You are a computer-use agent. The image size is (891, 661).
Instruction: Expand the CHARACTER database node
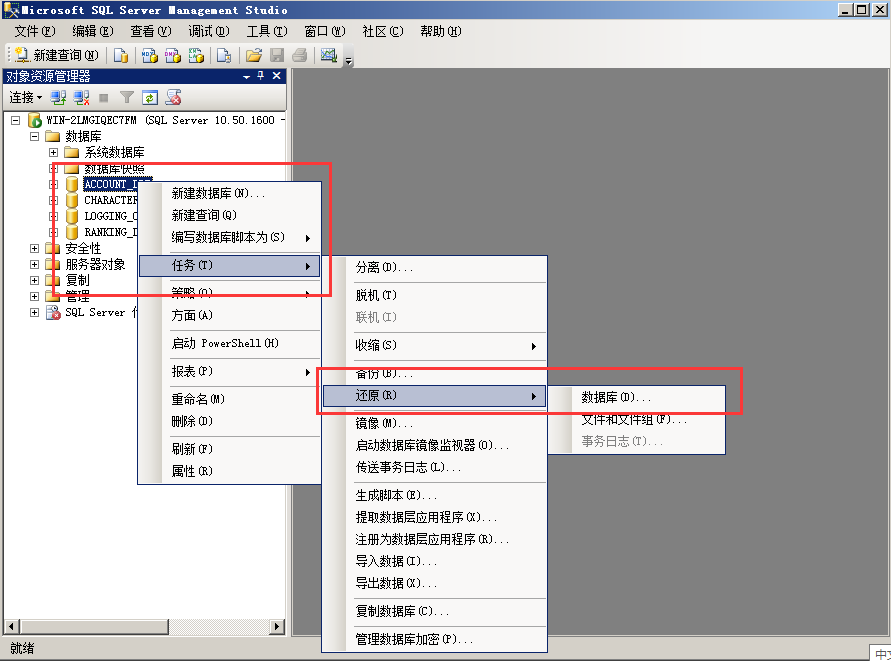click(x=53, y=200)
